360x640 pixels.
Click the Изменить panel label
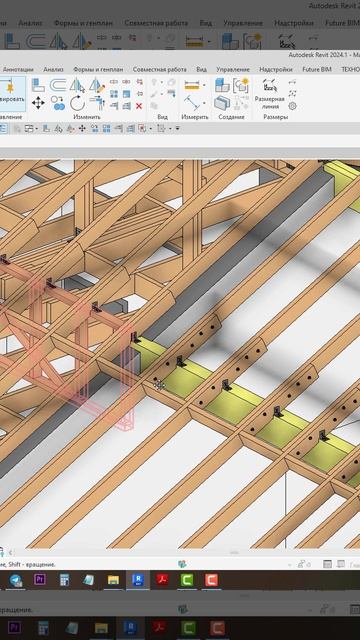[x=87, y=117]
